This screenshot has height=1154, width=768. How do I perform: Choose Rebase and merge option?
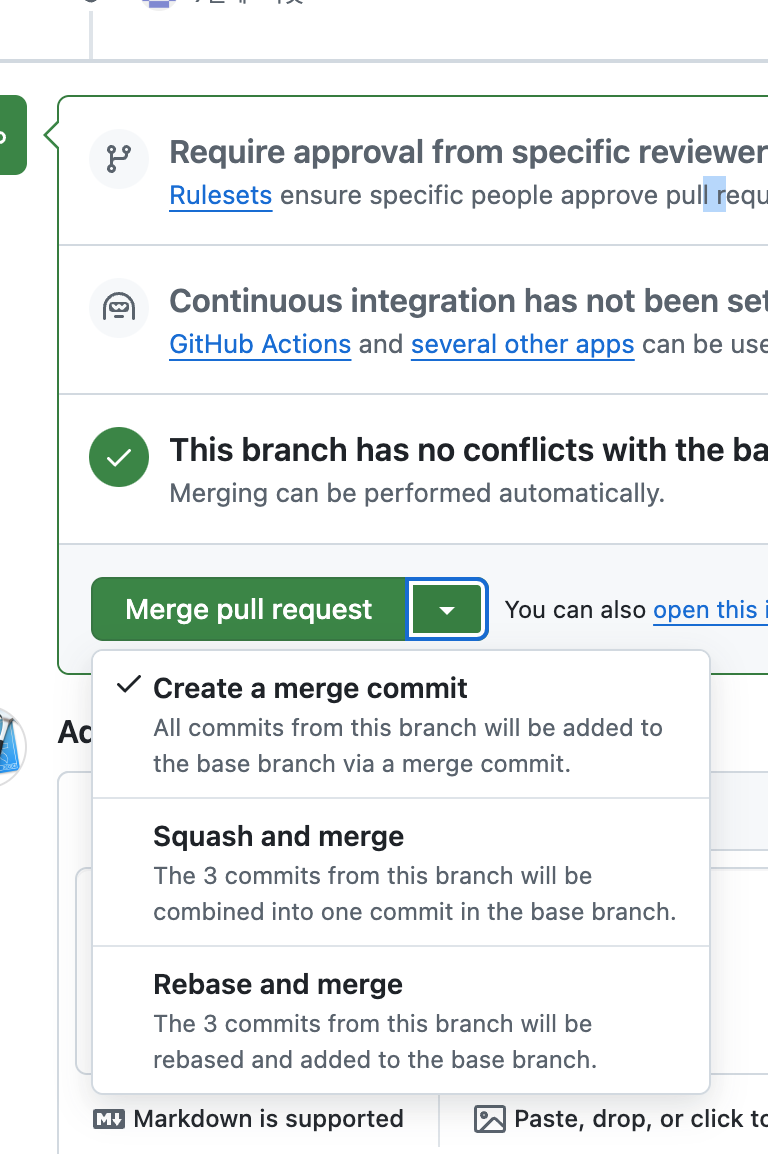point(401,1020)
